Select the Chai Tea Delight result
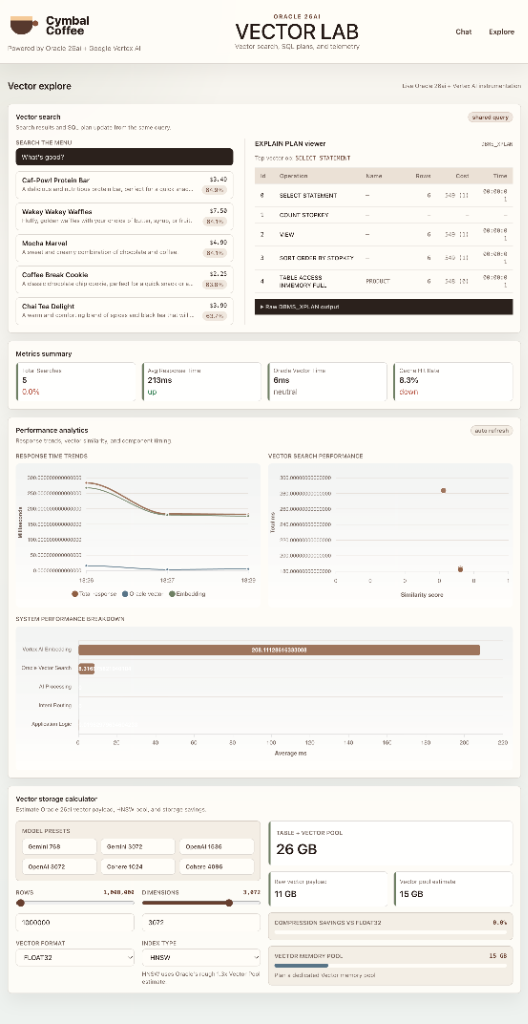 click(124, 311)
